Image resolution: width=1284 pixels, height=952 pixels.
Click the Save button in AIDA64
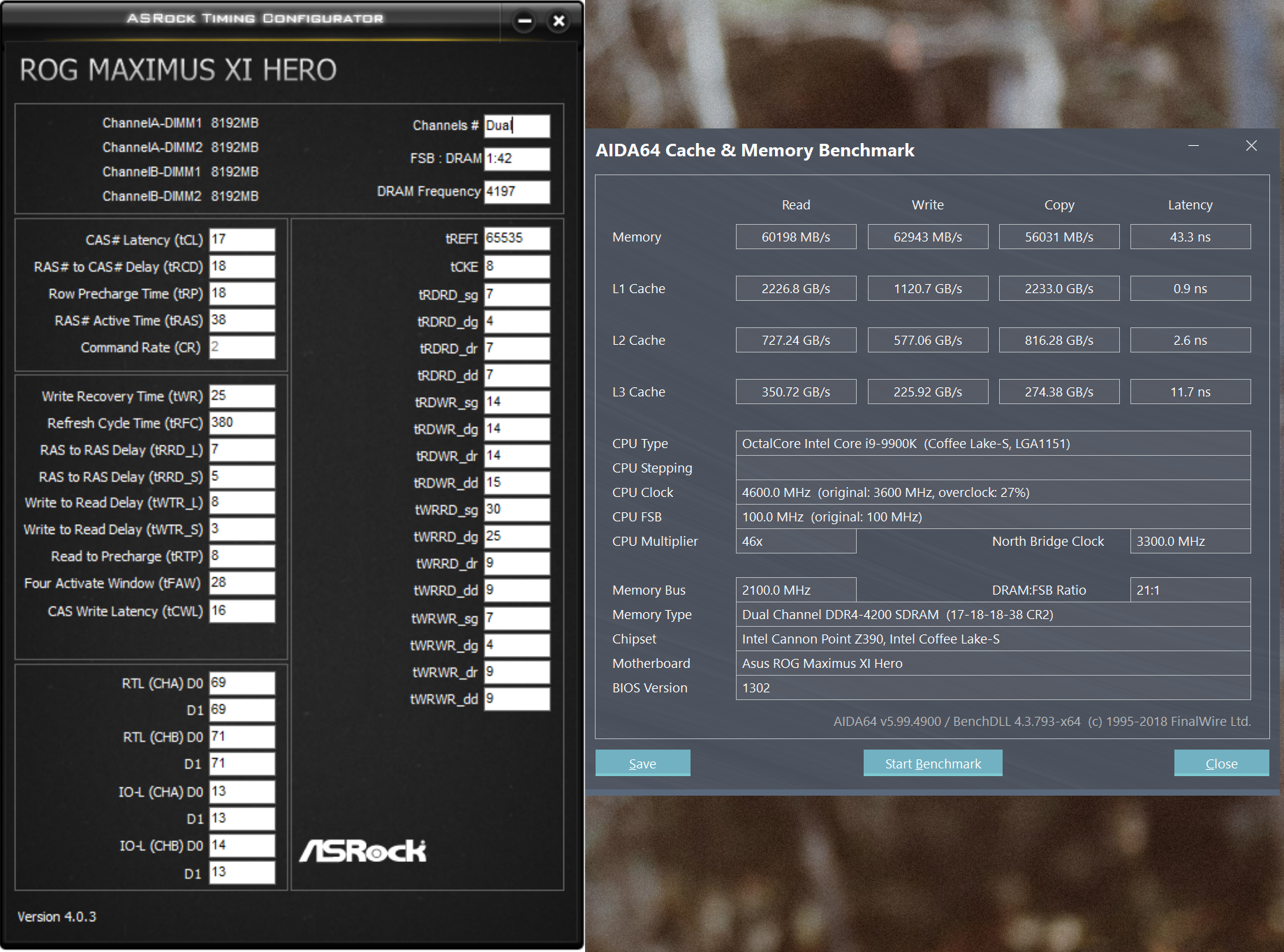click(642, 763)
